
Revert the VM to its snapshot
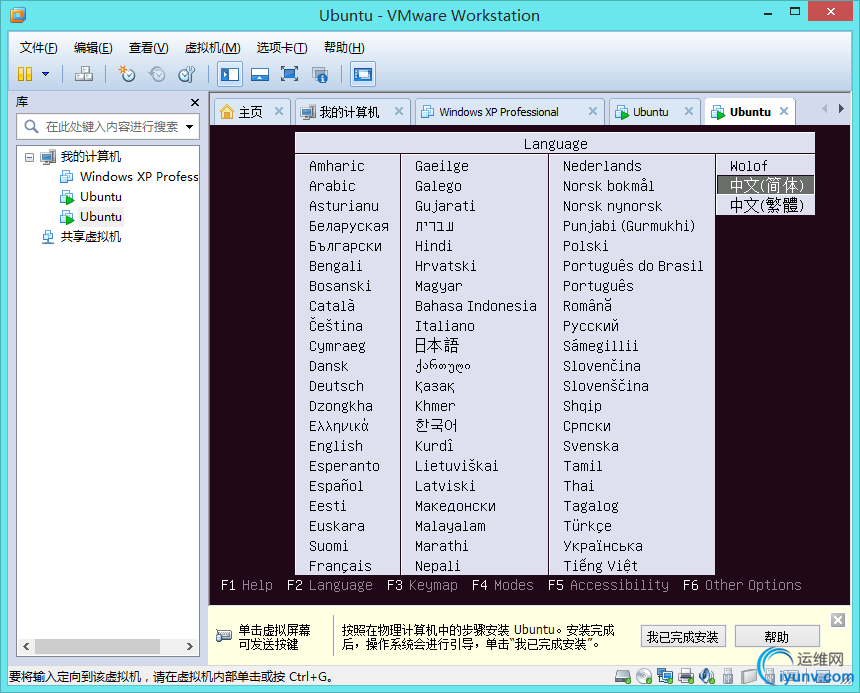(157, 74)
